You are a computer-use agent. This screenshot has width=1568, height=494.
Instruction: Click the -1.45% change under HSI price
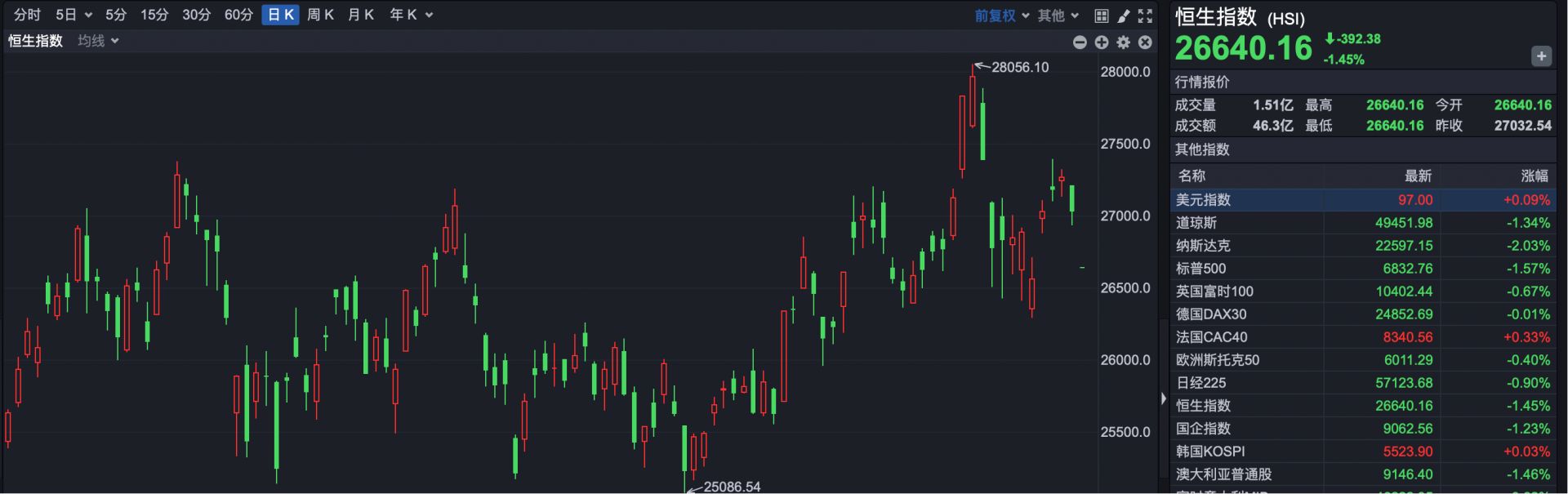[1344, 60]
